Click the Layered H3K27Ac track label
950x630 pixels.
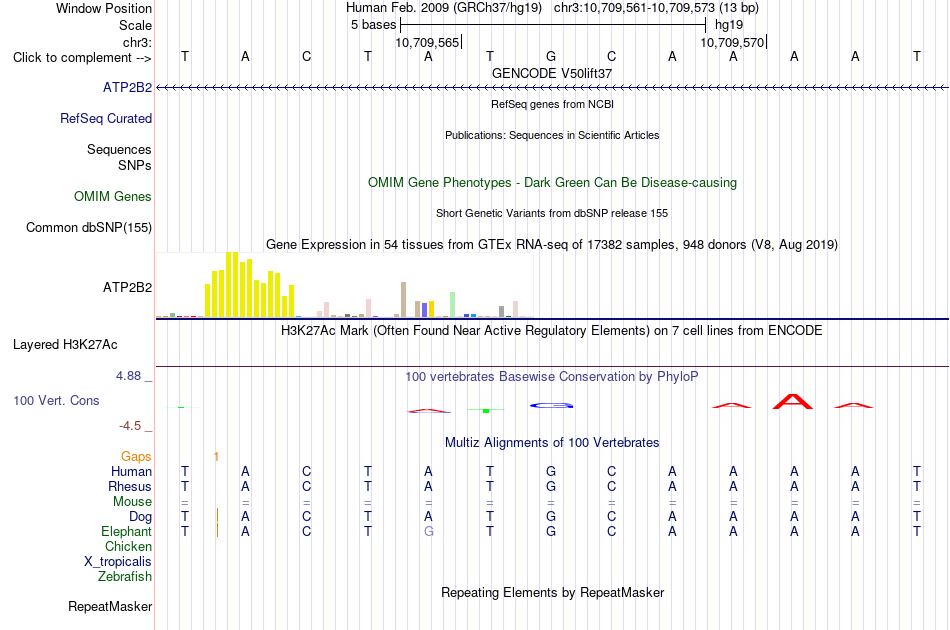point(65,344)
